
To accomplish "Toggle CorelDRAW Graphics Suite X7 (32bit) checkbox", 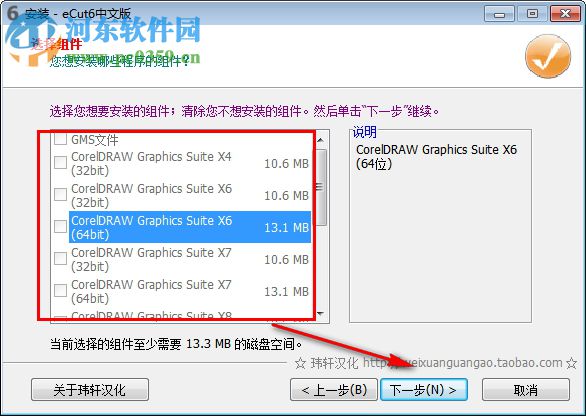I will 60,258.
